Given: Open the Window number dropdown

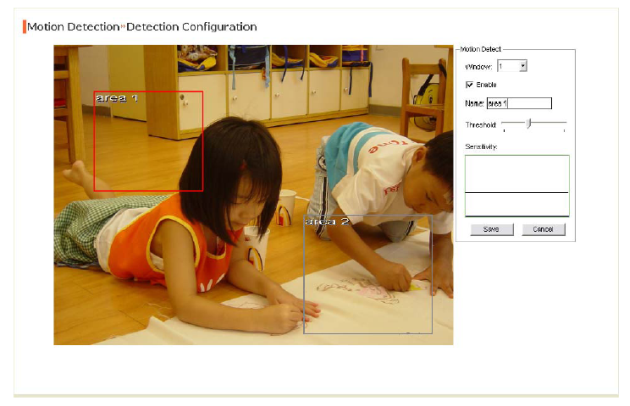Looking at the screenshot, I should [522, 66].
